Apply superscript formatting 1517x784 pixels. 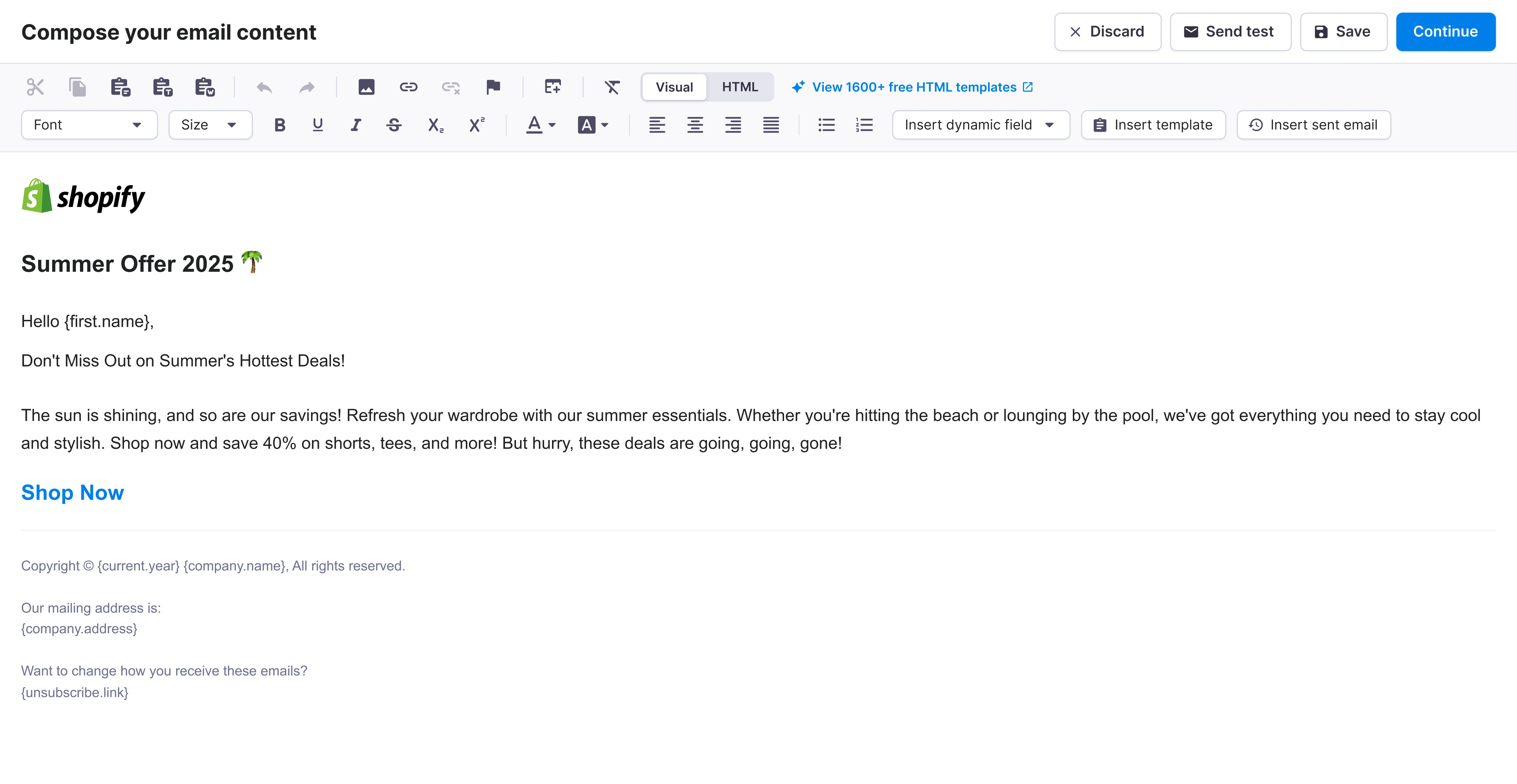coord(477,125)
